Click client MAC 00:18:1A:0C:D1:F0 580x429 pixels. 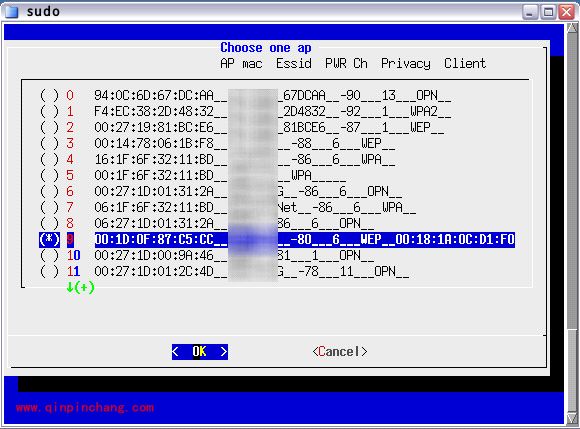(x=455, y=239)
